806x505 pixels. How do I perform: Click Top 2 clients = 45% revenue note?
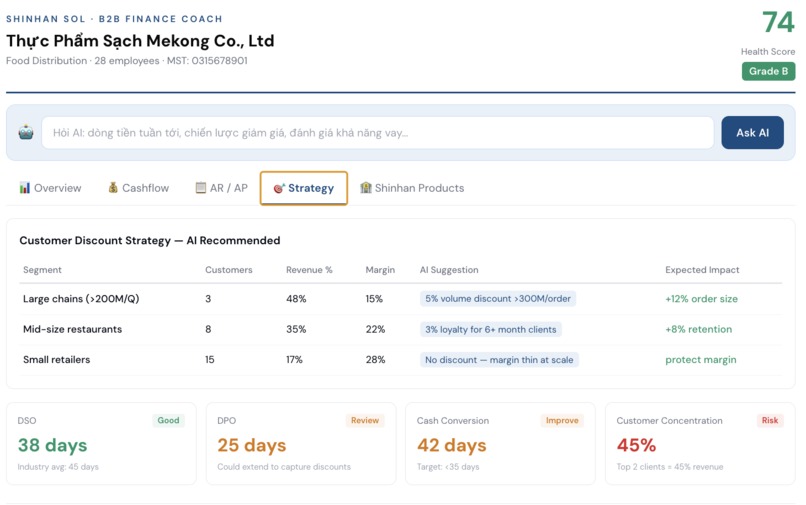coord(670,467)
